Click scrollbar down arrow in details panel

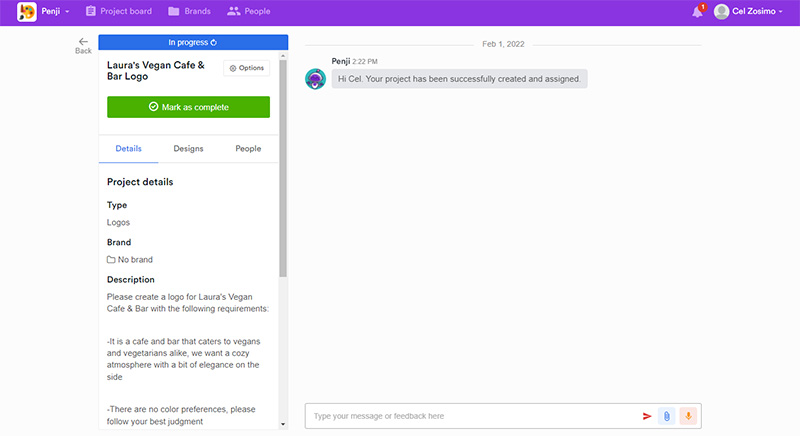283,424
